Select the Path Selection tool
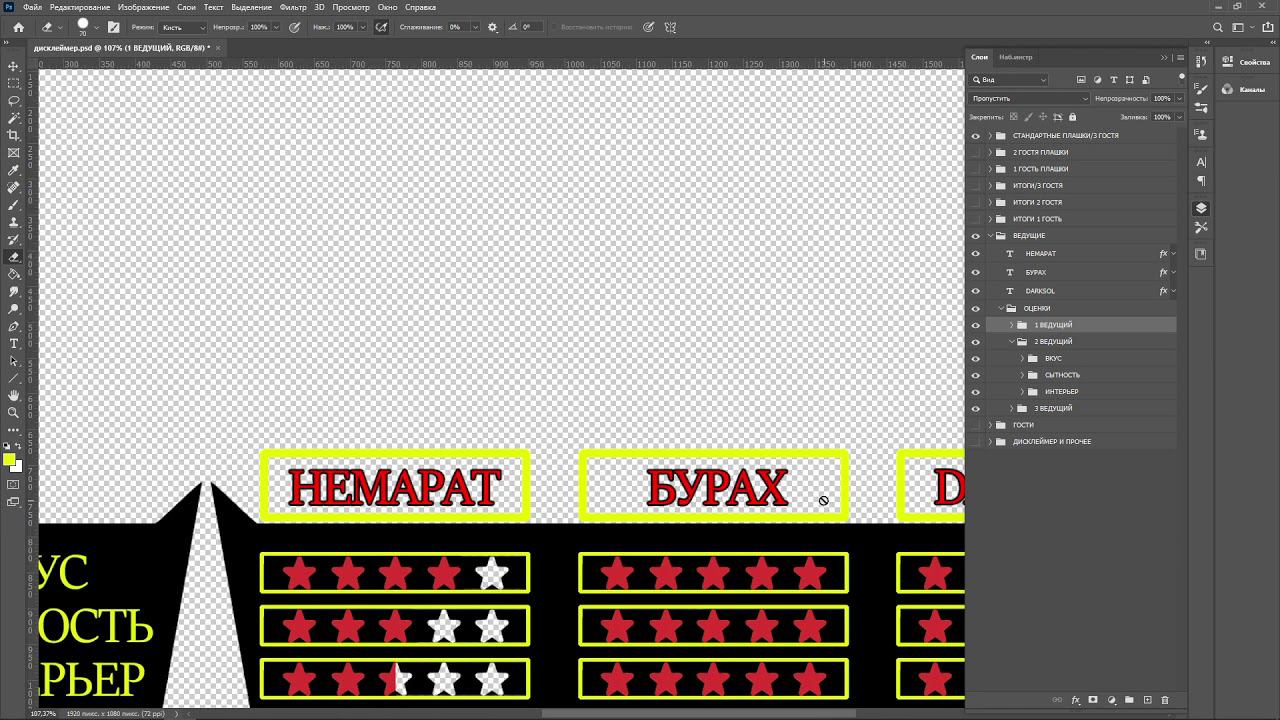Image resolution: width=1280 pixels, height=720 pixels. point(14,361)
